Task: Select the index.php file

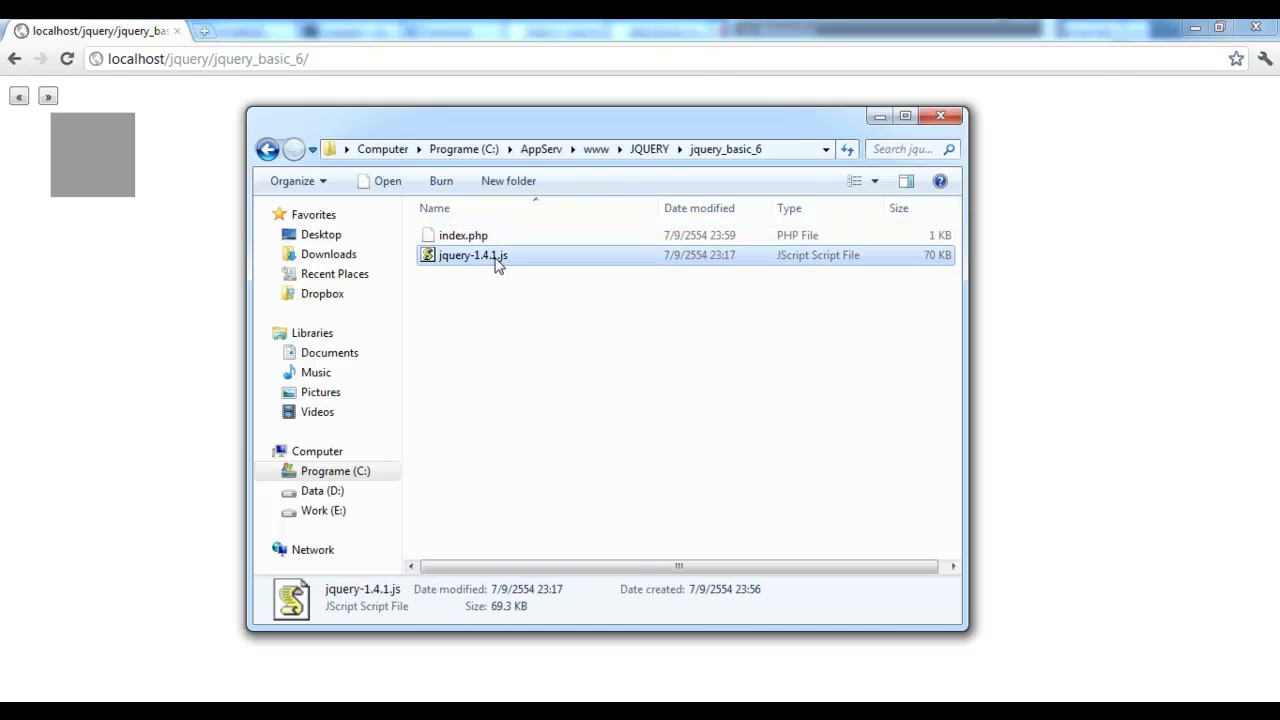Action: pyautogui.click(x=685, y=236)
